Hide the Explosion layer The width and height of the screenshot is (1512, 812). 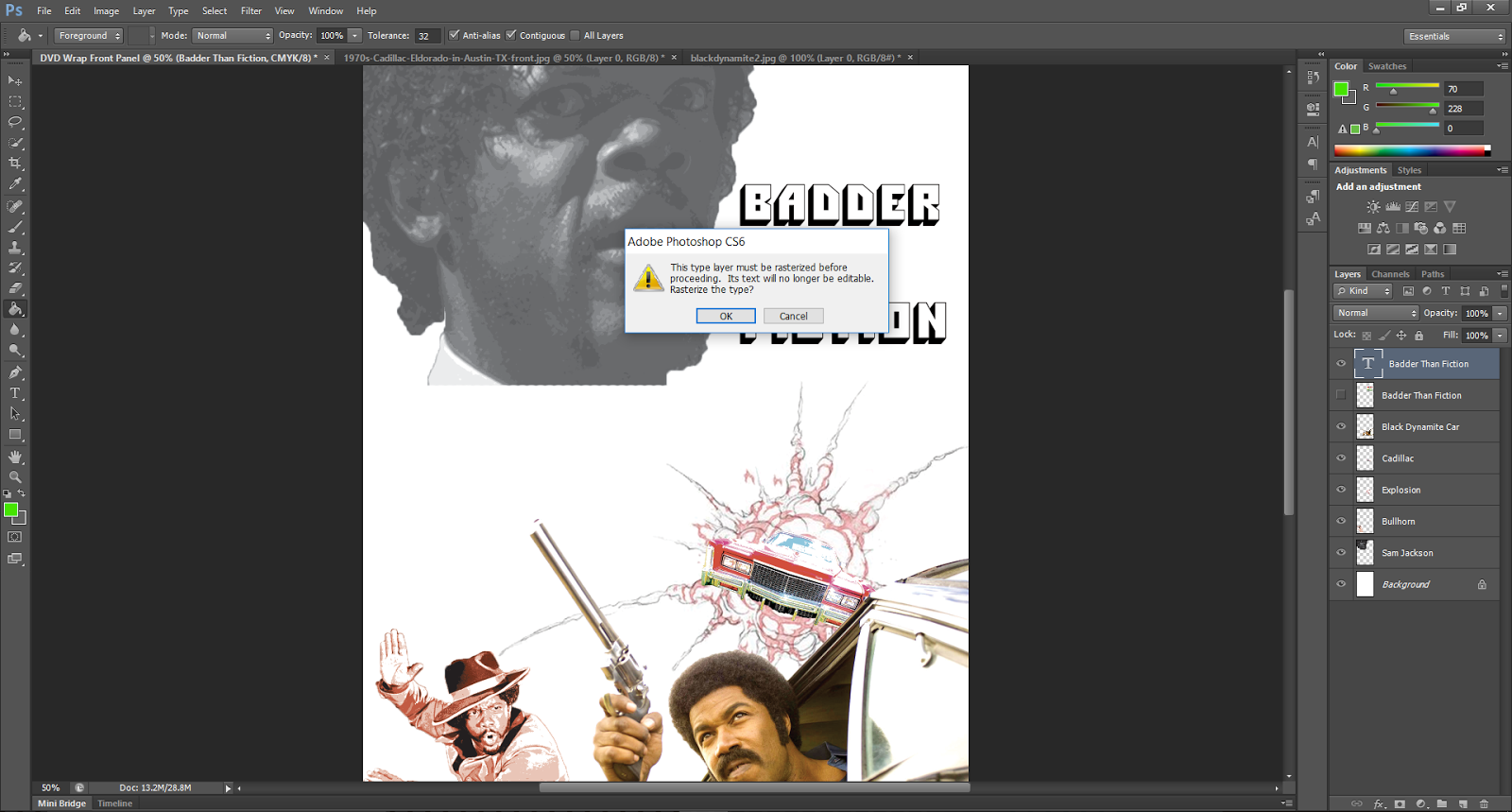[x=1341, y=490]
